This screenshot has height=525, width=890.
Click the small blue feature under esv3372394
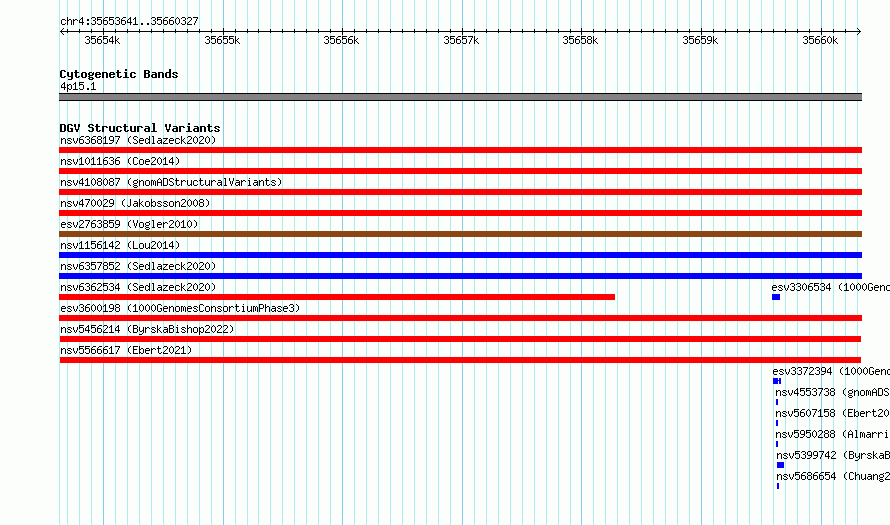click(x=777, y=381)
